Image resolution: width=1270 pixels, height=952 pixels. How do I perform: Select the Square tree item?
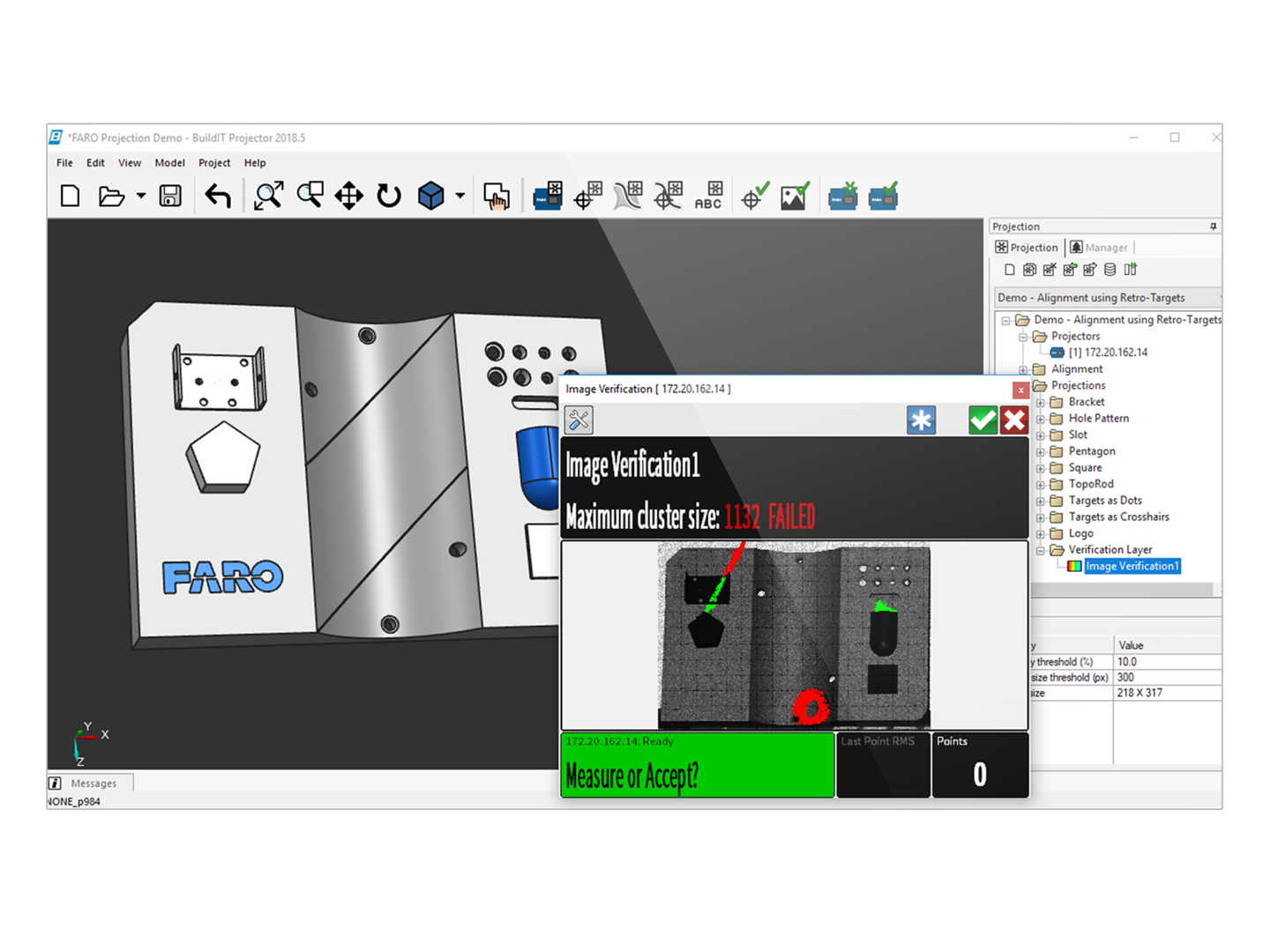coord(1085,468)
